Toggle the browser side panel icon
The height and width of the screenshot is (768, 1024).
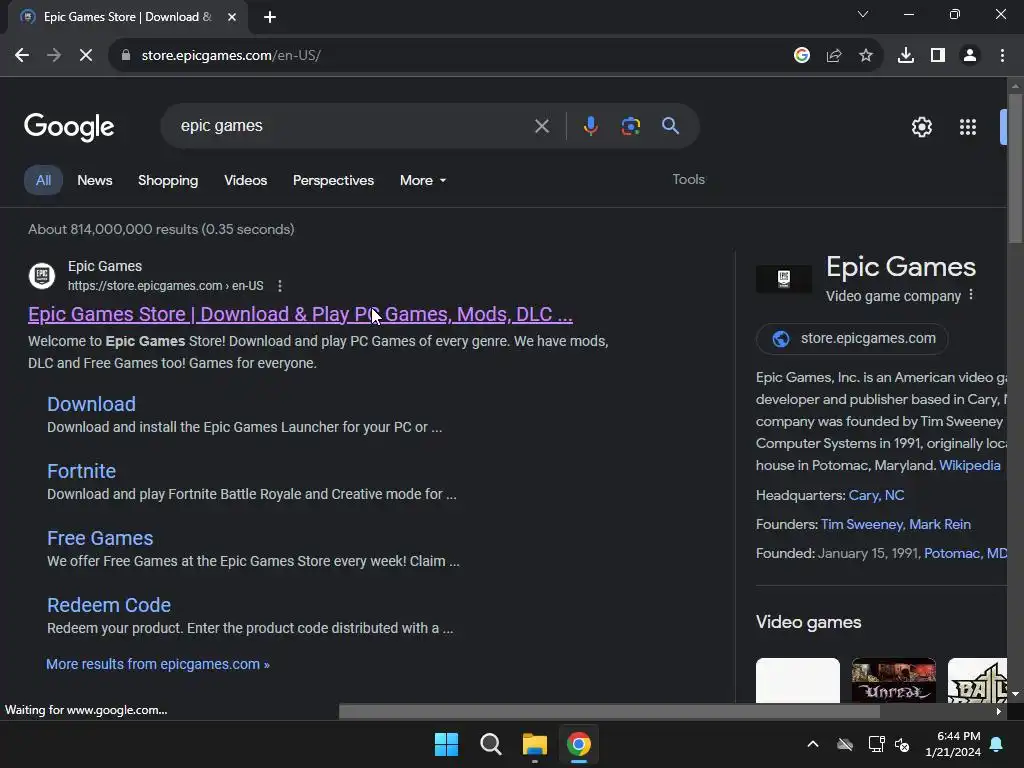click(x=938, y=56)
